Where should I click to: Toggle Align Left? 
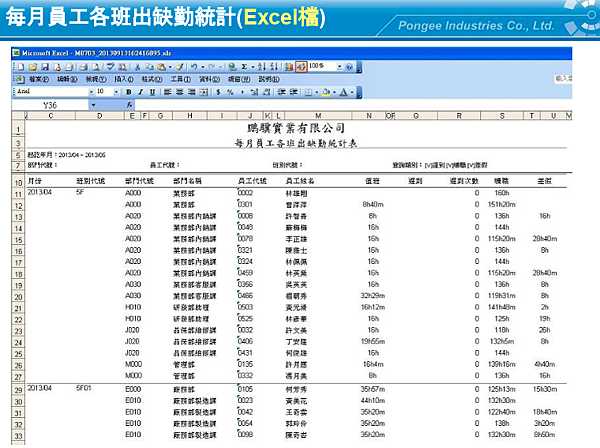pyautogui.click(x=167, y=92)
